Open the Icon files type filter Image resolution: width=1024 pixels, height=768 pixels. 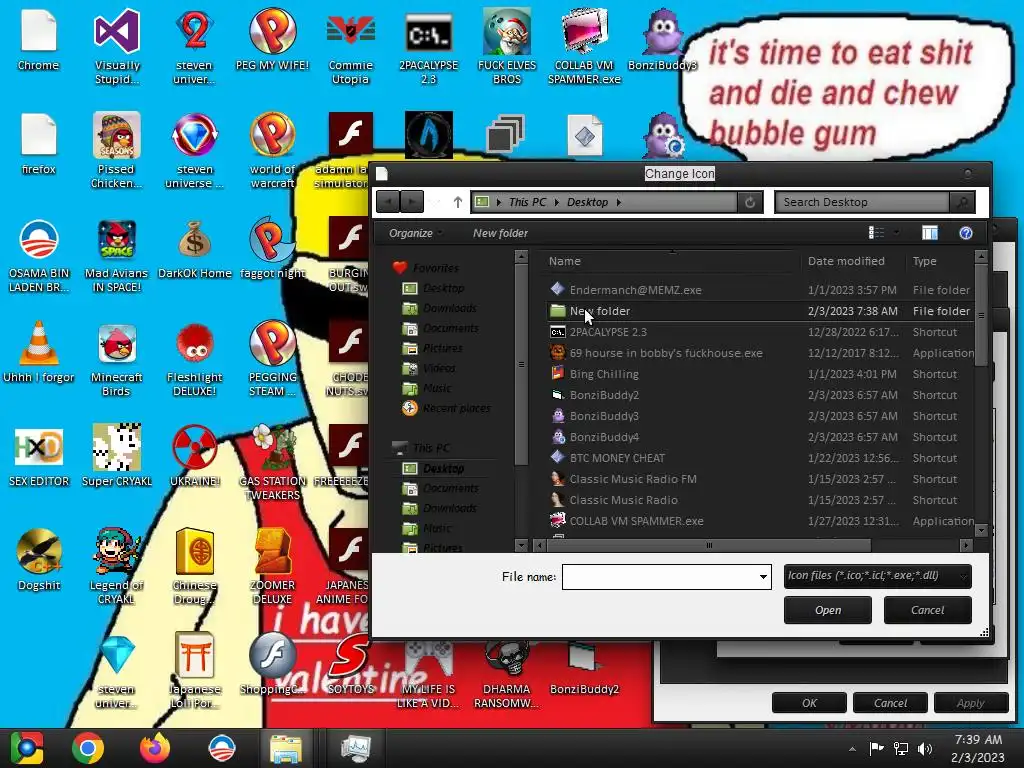(x=878, y=576)
